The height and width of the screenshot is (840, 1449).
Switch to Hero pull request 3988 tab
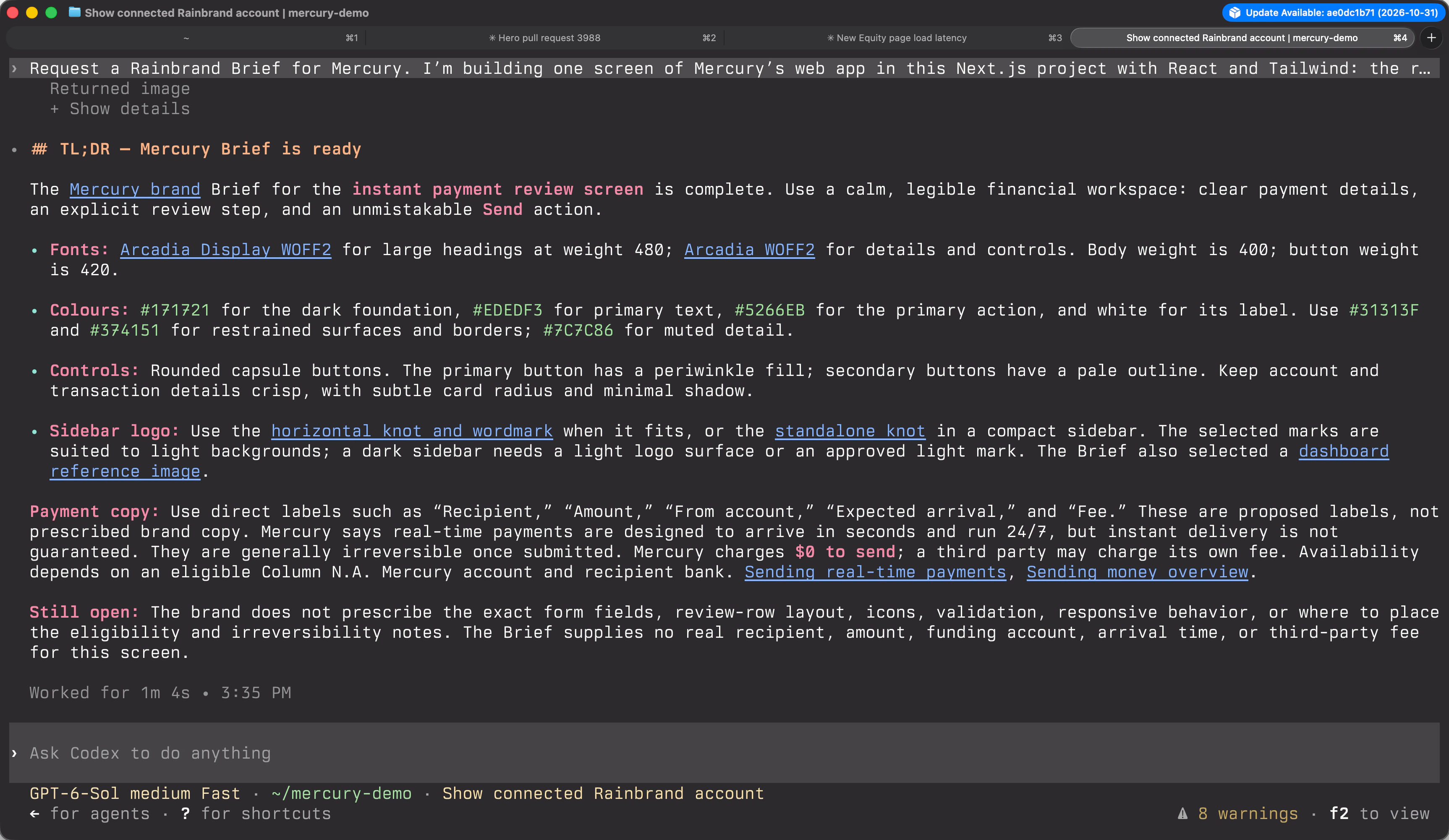coord(544,38)
